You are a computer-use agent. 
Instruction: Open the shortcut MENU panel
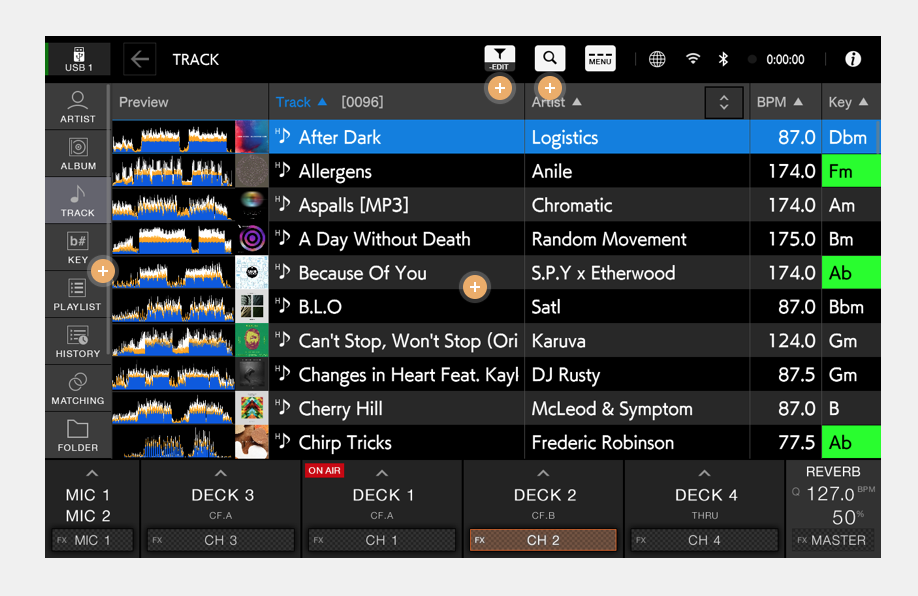pyautogui.click(x=599, y=58)
